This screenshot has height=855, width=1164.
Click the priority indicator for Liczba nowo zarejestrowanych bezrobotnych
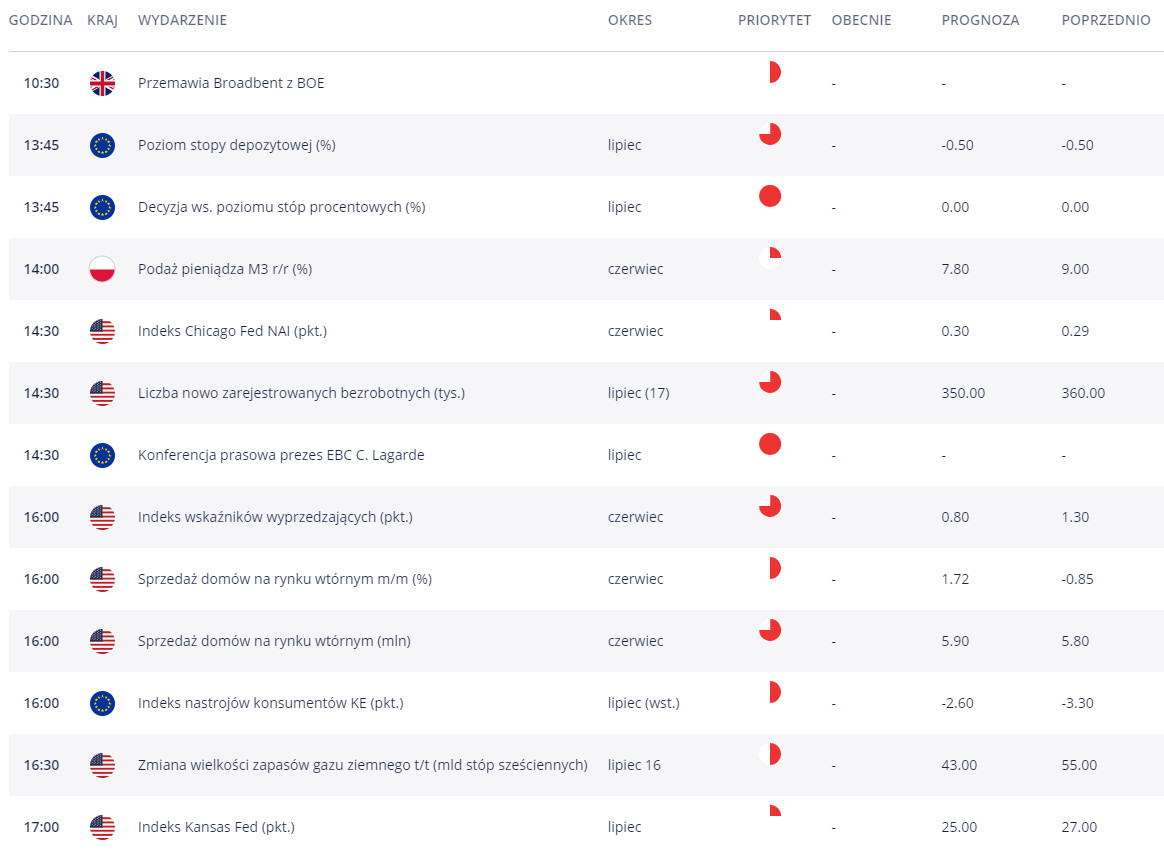(771, 382)
